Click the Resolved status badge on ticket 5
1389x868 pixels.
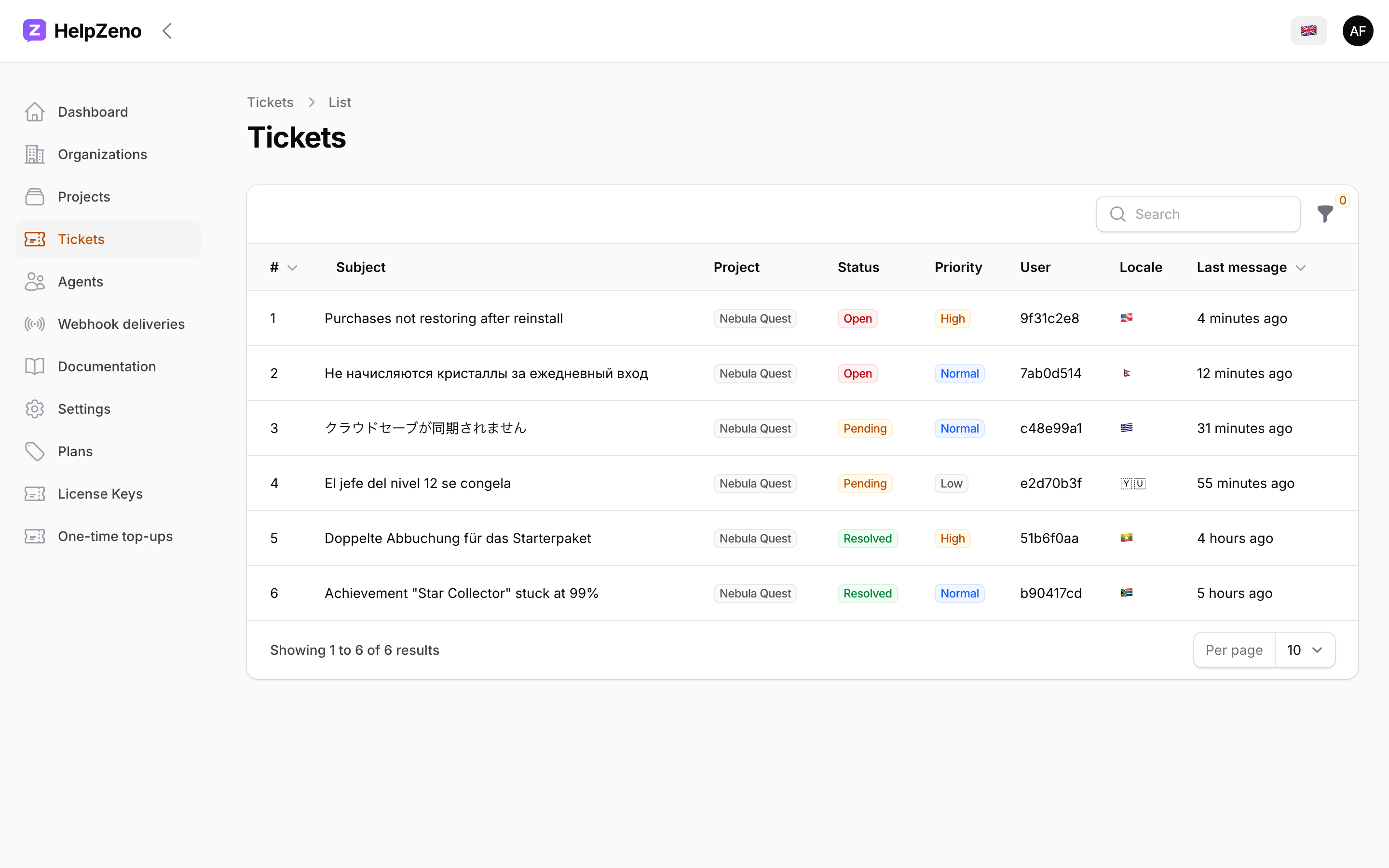point(867,539)
